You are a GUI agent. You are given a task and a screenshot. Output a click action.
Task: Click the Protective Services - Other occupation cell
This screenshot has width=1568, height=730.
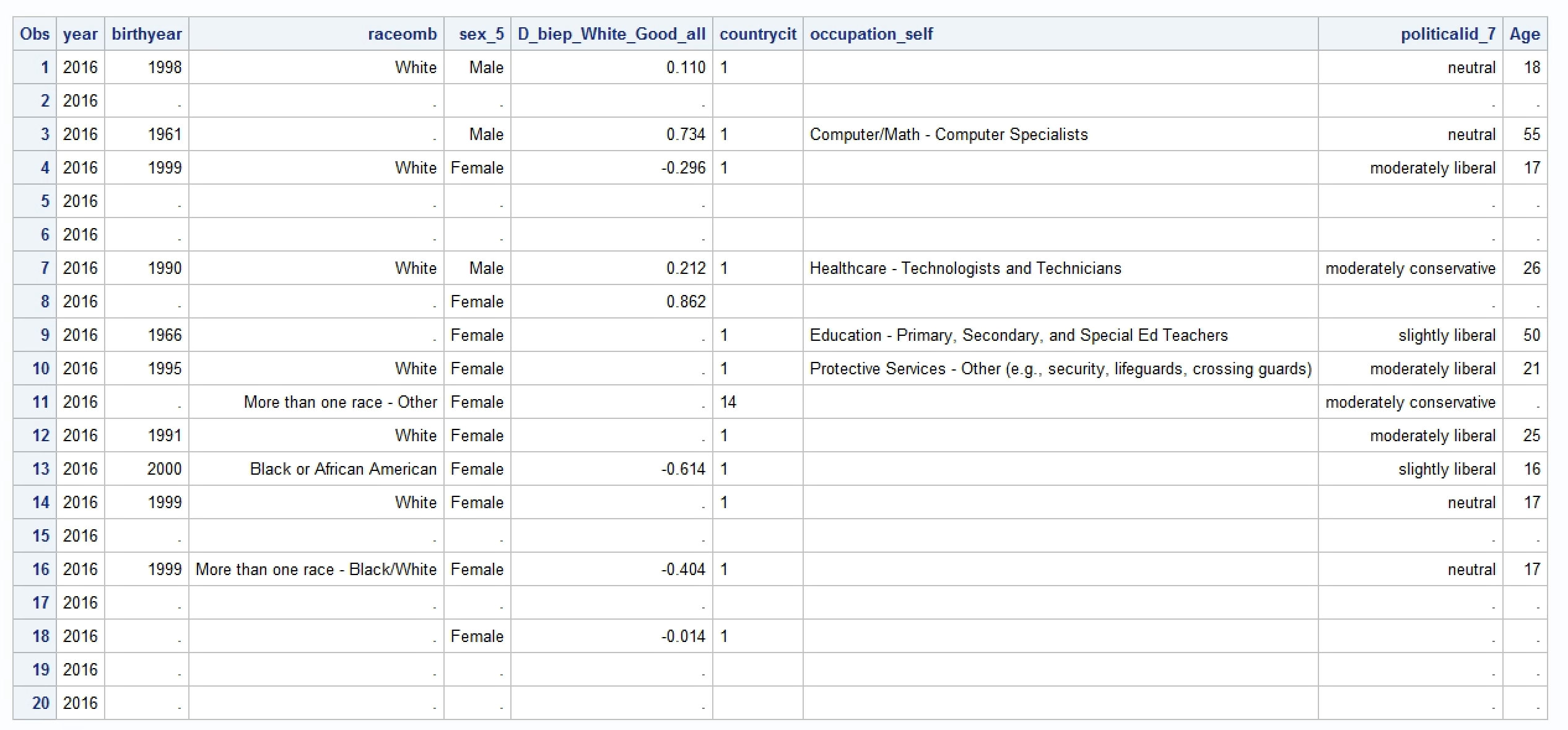click(1060, 369)
